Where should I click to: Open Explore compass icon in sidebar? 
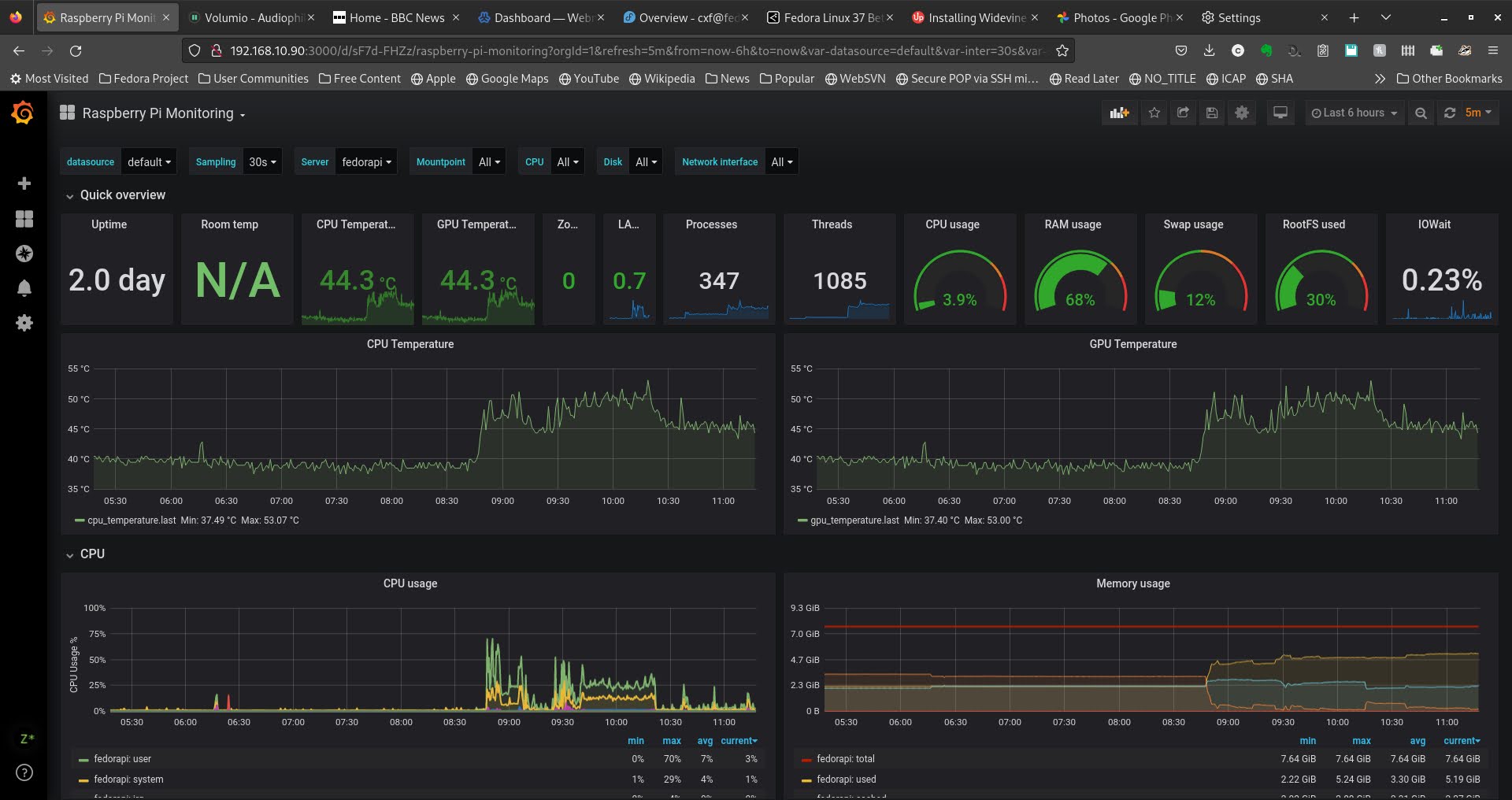tap(24, 254)
